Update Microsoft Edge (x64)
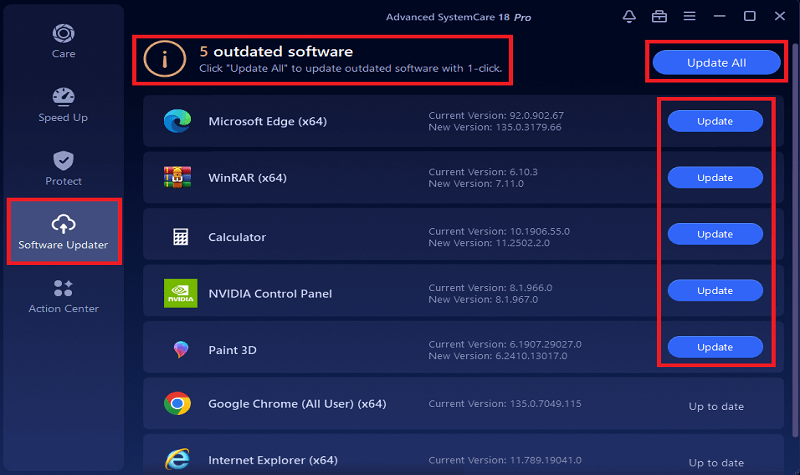 [715, 121]
